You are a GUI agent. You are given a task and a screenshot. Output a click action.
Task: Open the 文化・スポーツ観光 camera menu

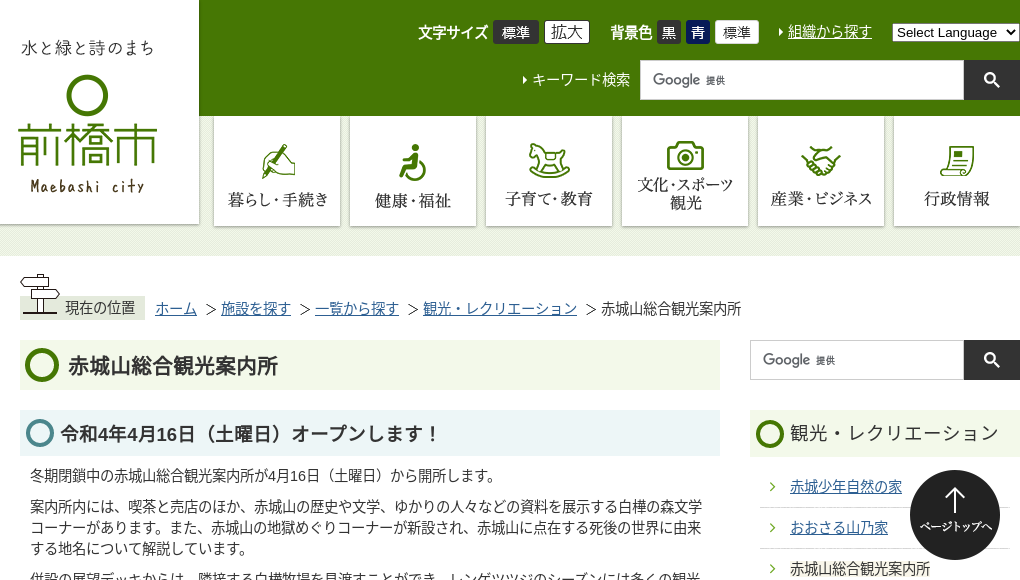(685, 171)
